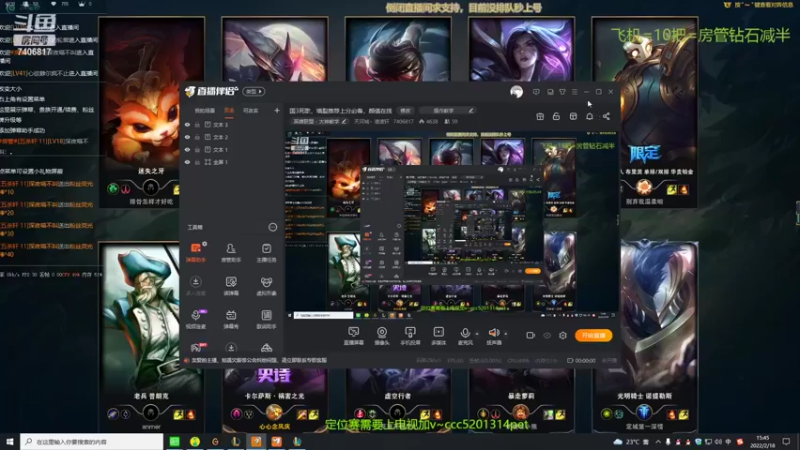
Task: Open the Windows Start menu
Action: point(10,442)
